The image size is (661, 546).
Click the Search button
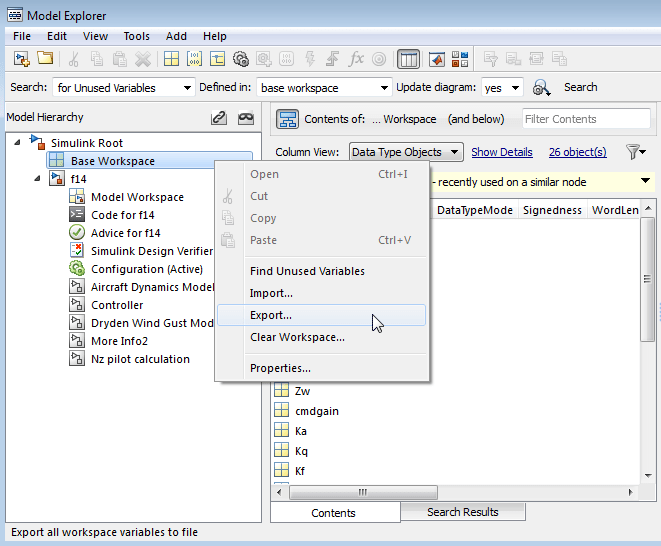pyautogui.click(x=580, y=87)
